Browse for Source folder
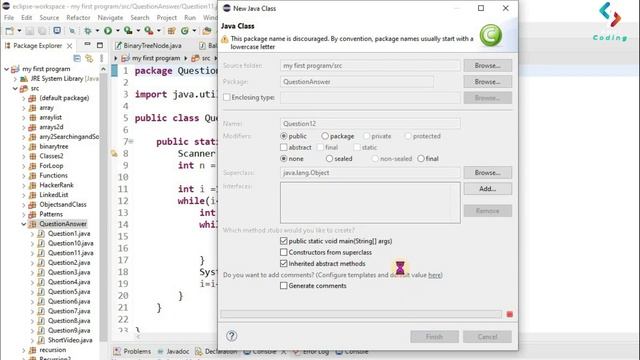This screenshot has width=640, height=360. [x=487, y=65]
